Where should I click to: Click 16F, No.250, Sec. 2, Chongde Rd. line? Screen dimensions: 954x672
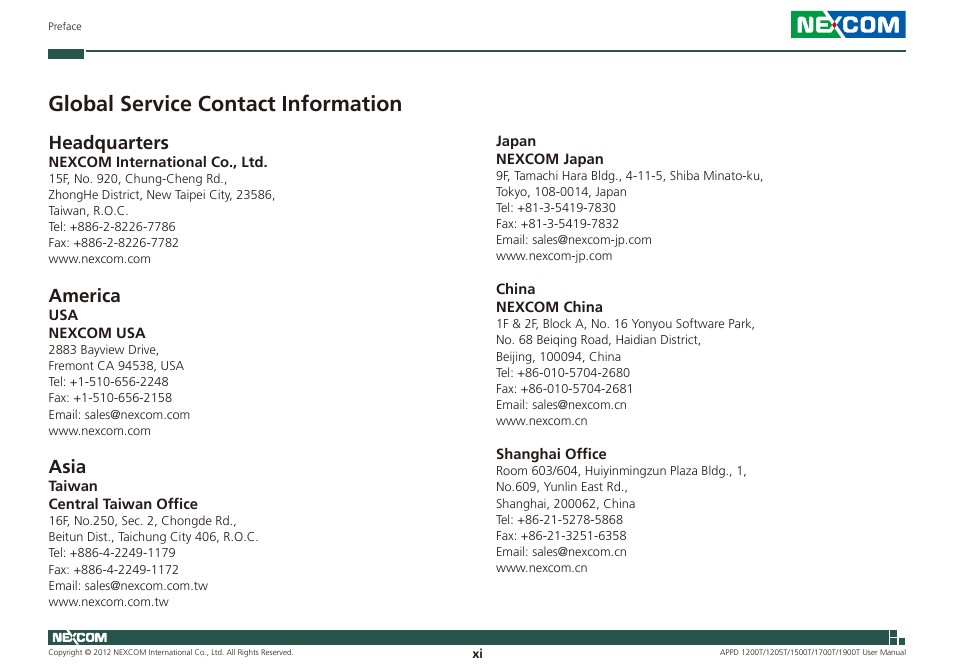click(142, 521)
